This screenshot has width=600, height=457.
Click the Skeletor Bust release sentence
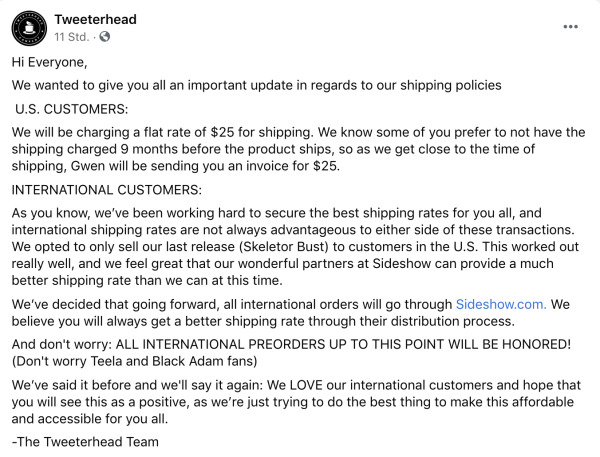pos(295,246)
